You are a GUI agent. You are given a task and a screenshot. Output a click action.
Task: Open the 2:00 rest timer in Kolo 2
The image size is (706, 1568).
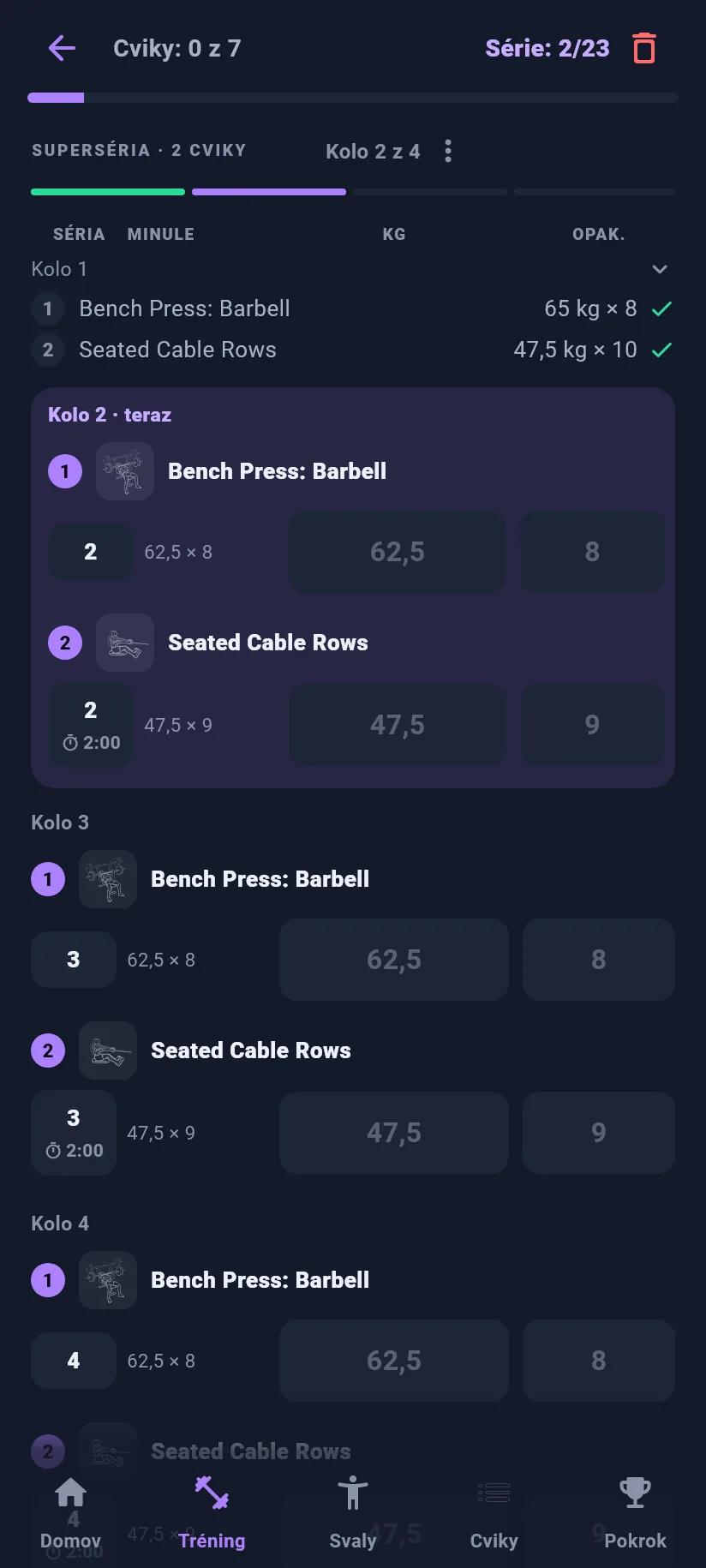tap(91, 743)
